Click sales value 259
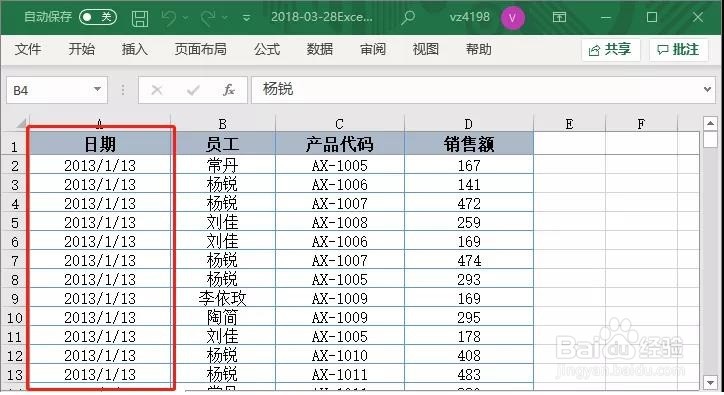 click(x=469, y=223)
